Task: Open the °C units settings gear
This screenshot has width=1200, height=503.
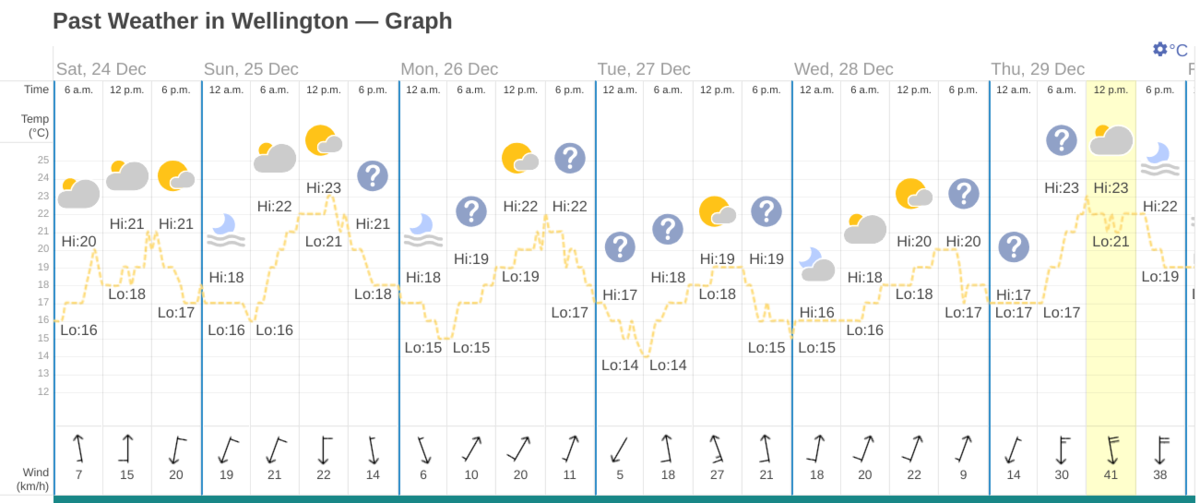Action: pyautogui.click(x=1159, y=49)
